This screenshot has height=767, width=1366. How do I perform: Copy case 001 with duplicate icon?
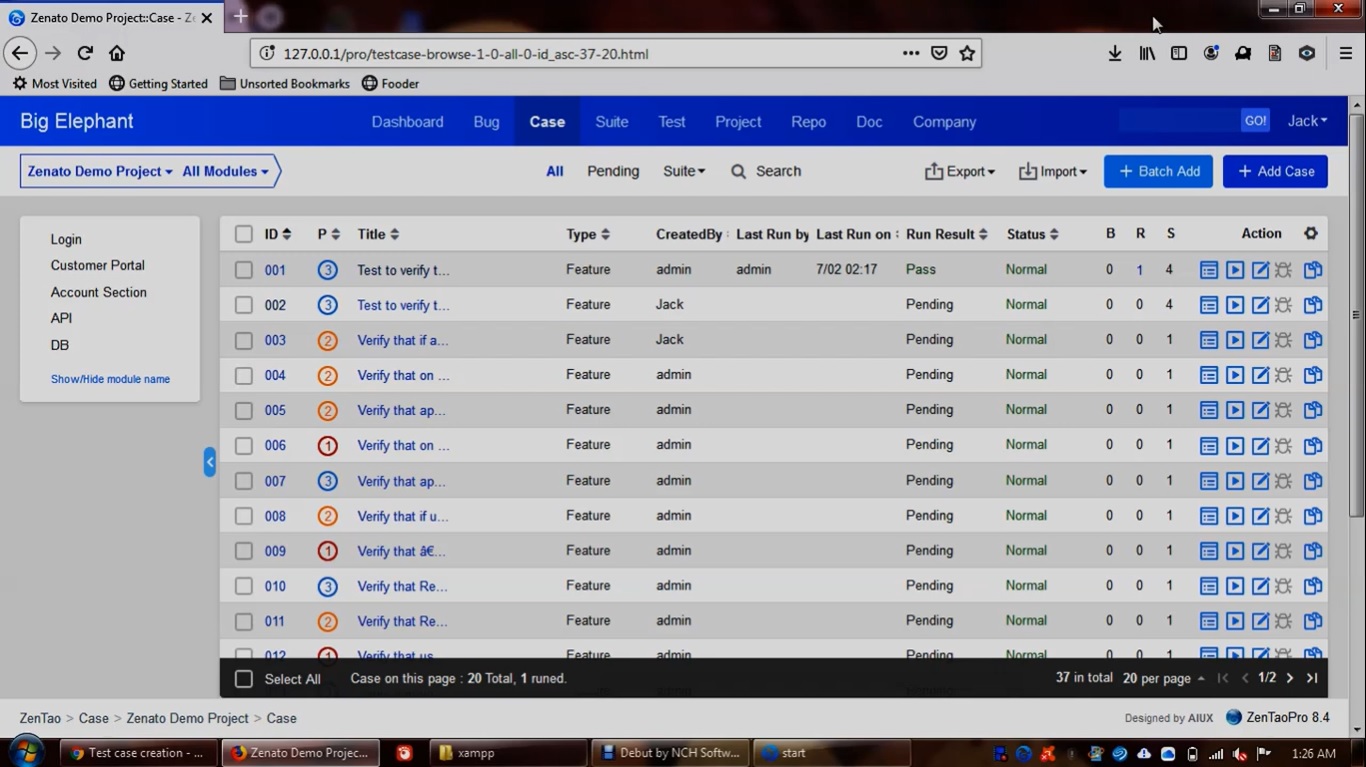coord(1313,270)
